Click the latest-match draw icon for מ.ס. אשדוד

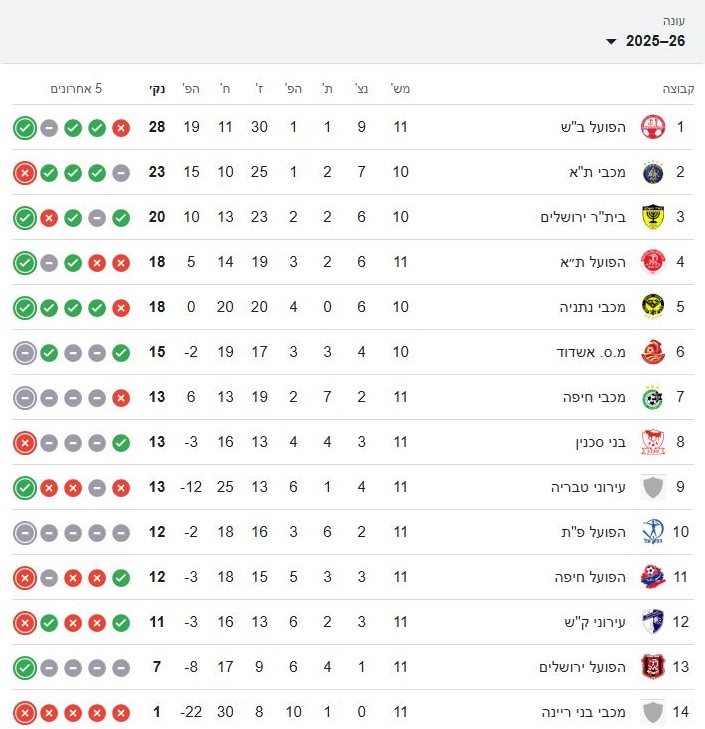coord(25,352)
